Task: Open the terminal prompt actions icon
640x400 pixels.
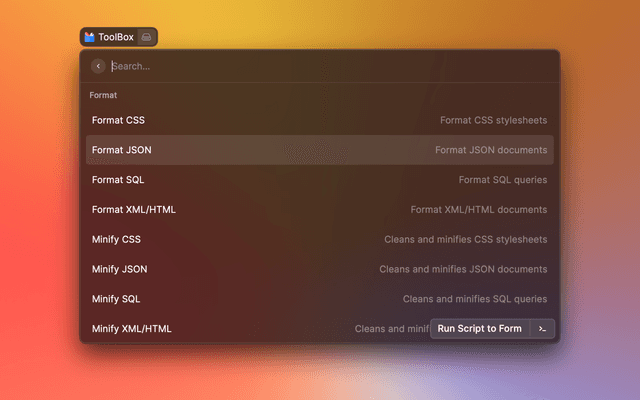Action: click(x=542, y=328)
